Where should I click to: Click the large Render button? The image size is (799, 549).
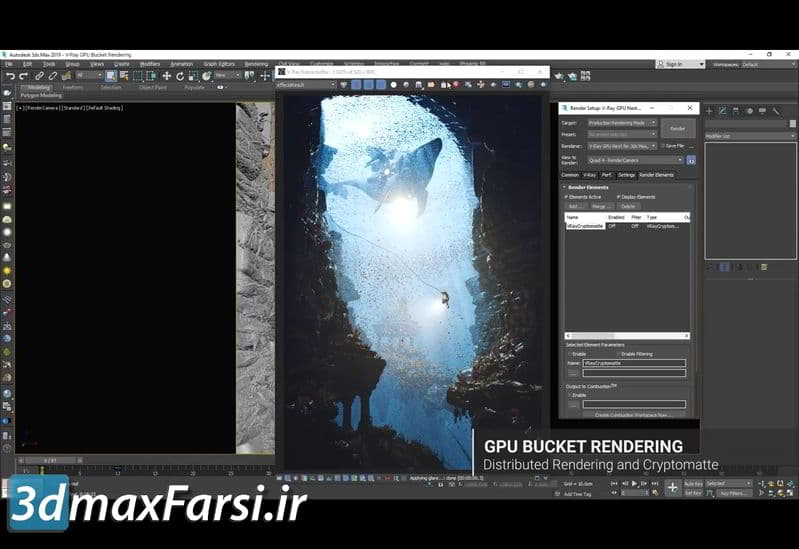[x=677, y=128]
